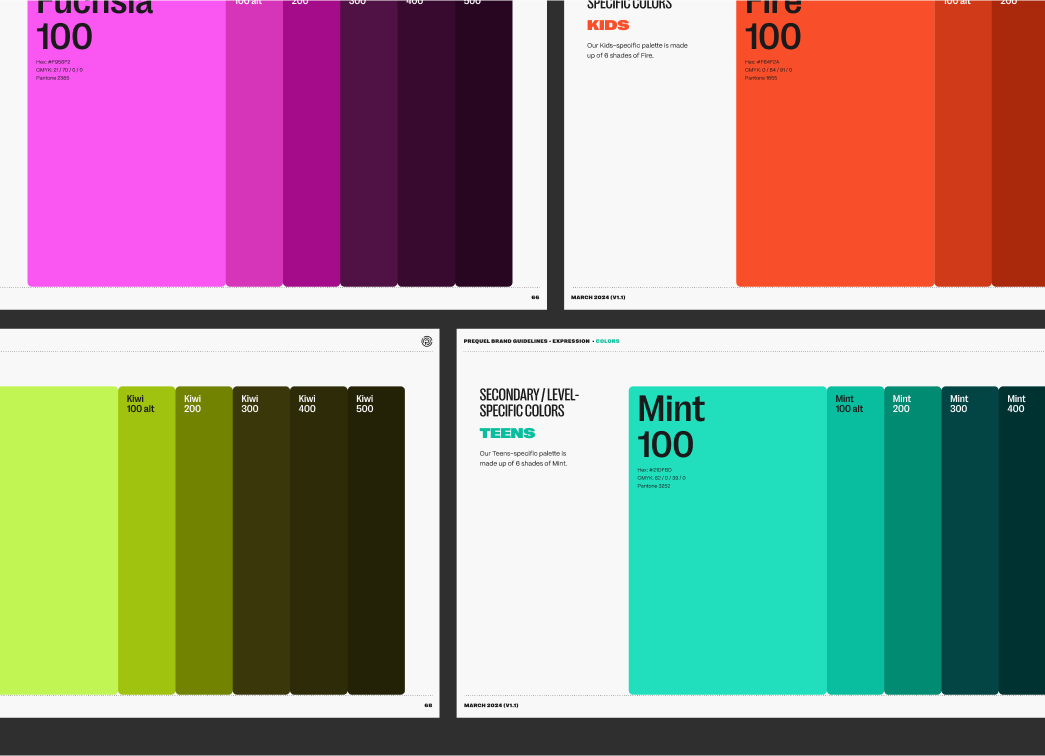Select the Fuchsia 200 swatch
The image size is (1045, 756).
pos(312,143)
